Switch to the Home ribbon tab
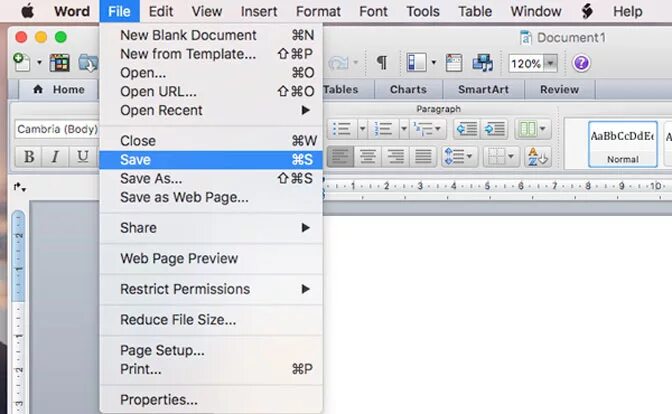This screenshot has height=414, width=672. pos(59,90)
